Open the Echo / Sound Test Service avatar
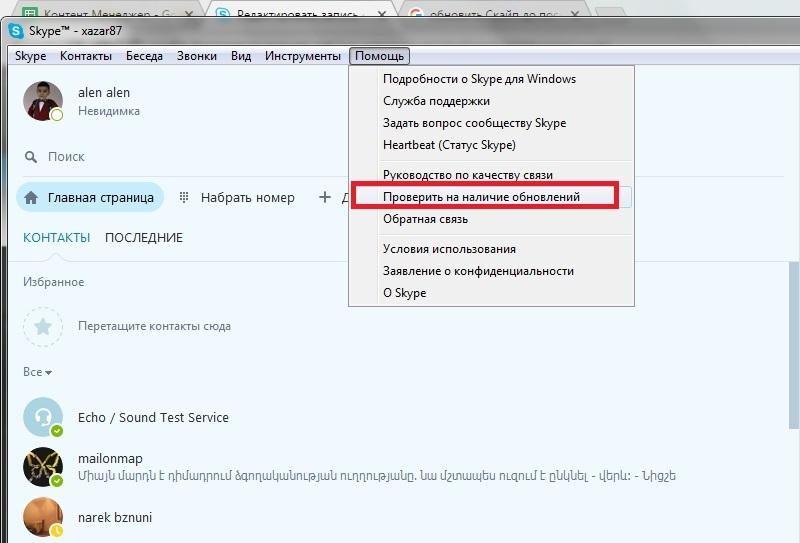Image resolution: width=800 pixels, height=543 pixels. point(43,417)
